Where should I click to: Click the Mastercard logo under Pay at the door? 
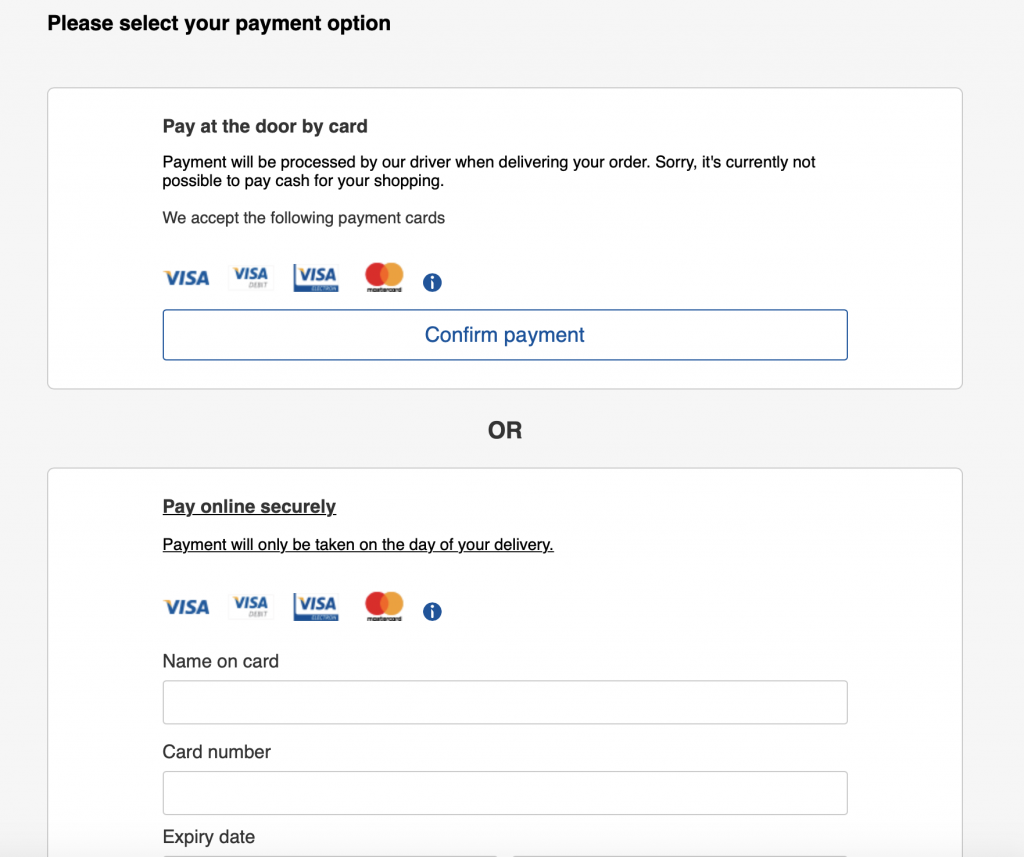(x=384, y=278)
